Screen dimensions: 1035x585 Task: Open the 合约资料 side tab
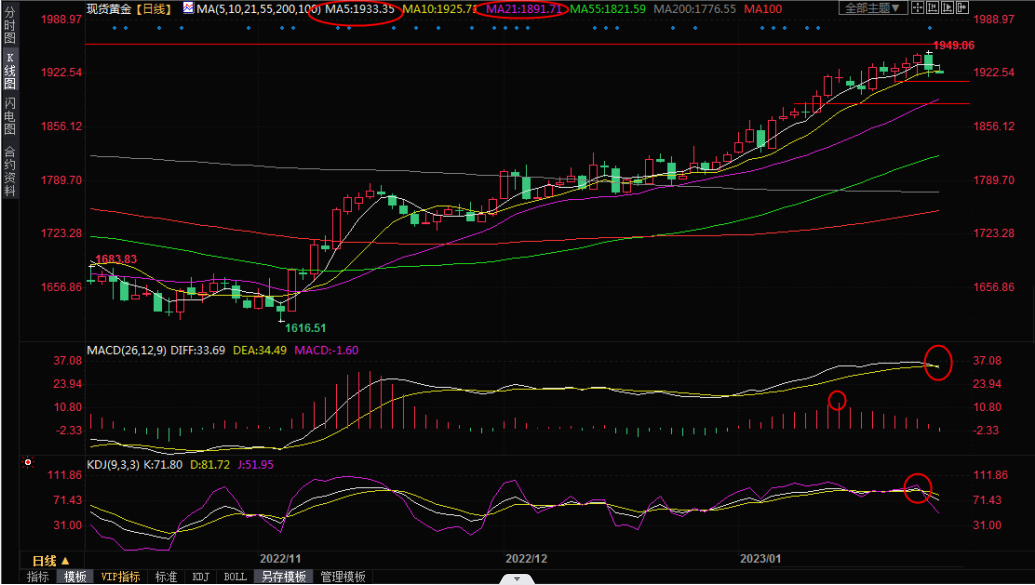coord(9,170)
